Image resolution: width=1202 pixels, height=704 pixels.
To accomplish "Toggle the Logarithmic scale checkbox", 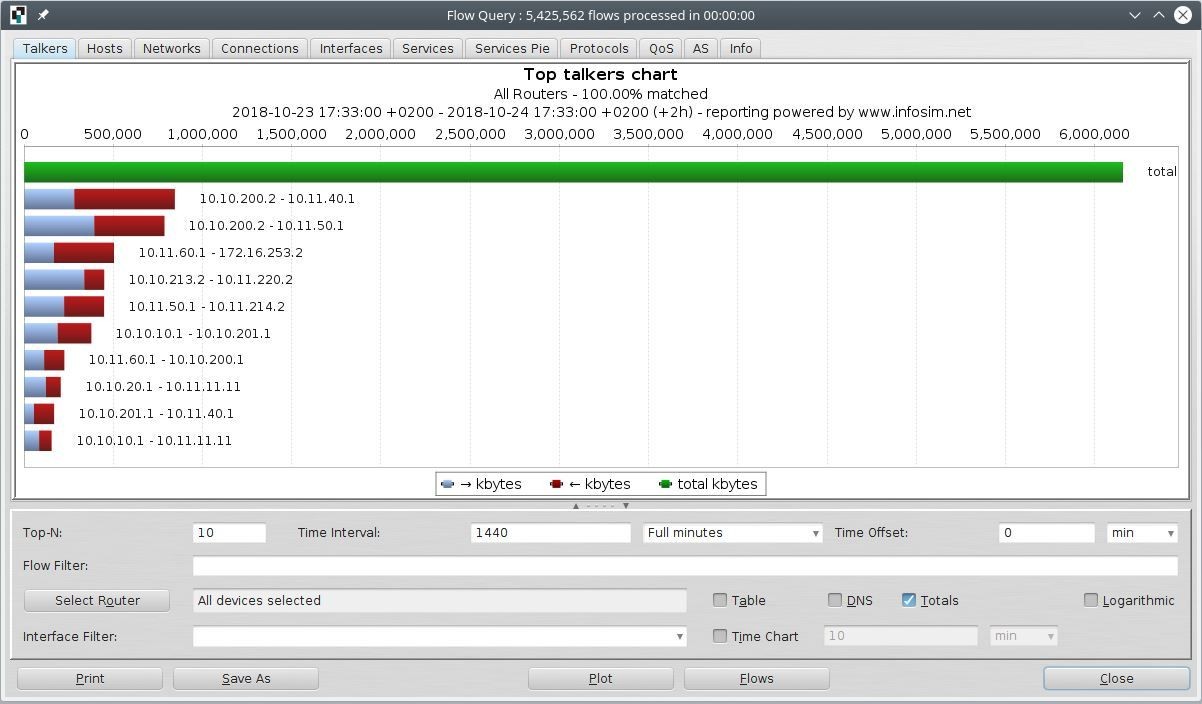I will [x=1091, y=600].
